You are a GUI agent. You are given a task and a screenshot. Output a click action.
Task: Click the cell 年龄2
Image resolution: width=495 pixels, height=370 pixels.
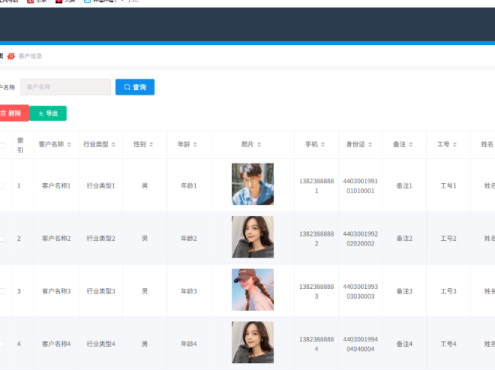coord(189,238)
